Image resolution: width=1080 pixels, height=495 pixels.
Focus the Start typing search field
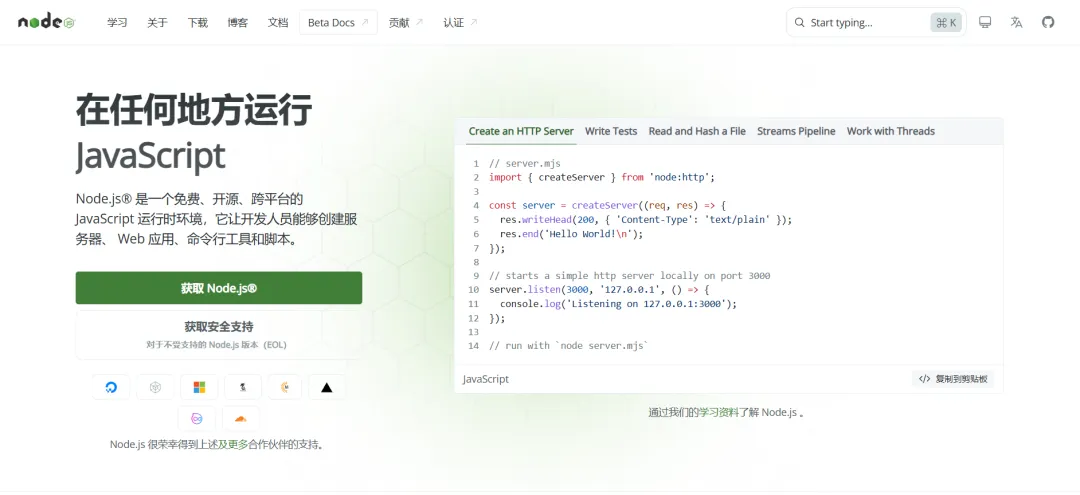click(x=876, y=23)
